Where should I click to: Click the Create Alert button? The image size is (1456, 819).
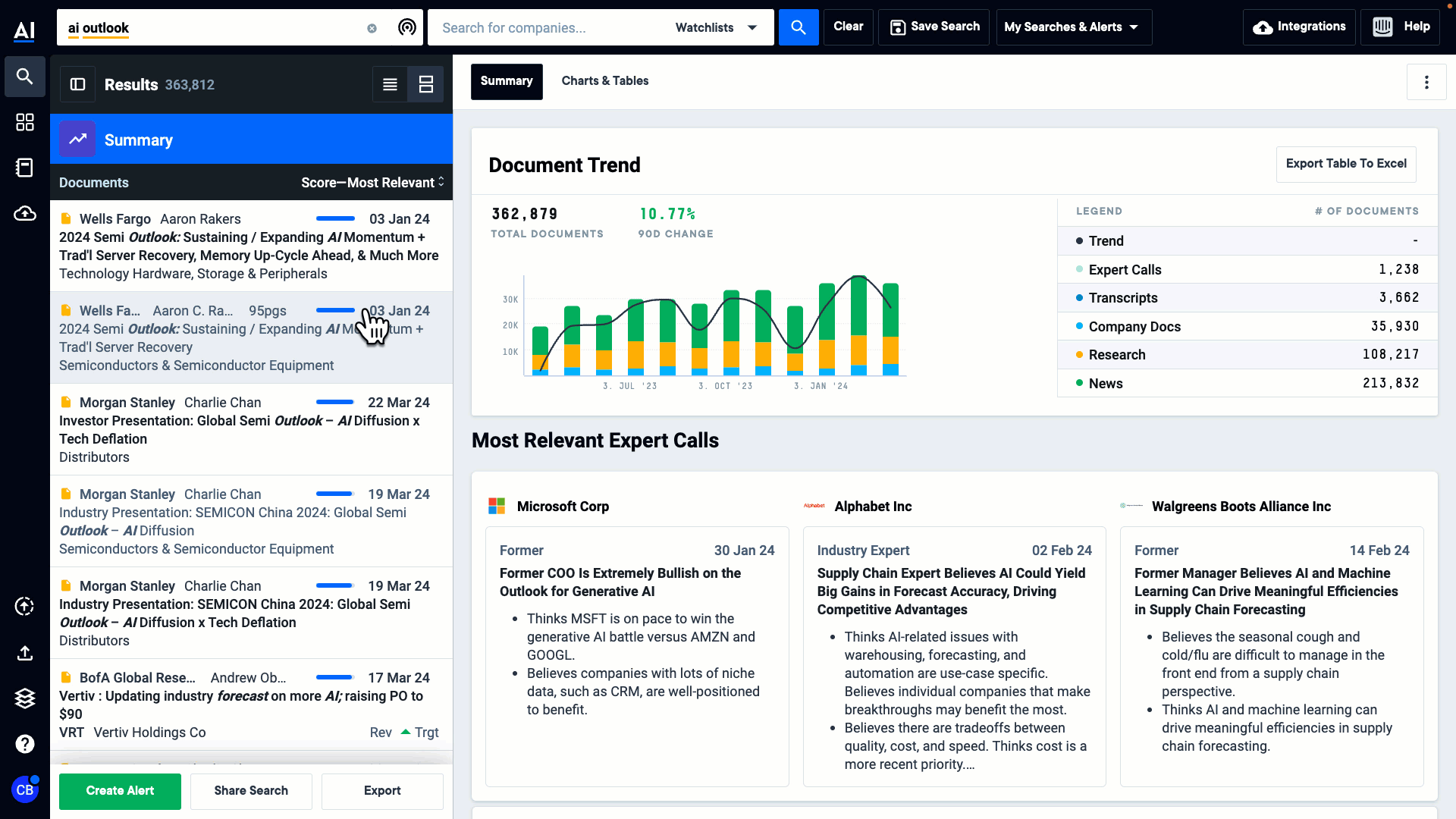tap(120, 791)
